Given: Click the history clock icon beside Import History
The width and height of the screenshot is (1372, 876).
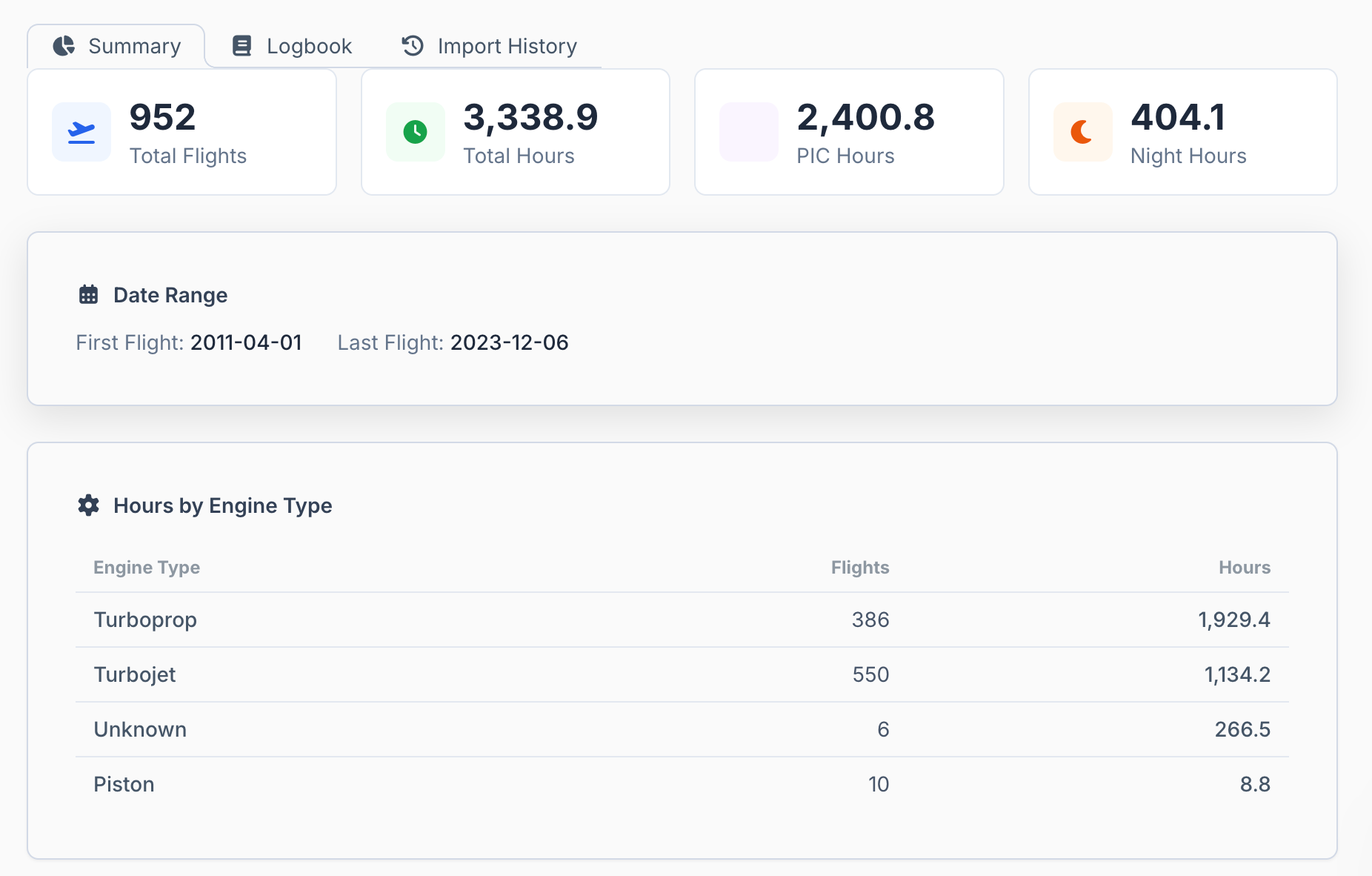Looking at the screenshot, I should click(x=413, y=46).
